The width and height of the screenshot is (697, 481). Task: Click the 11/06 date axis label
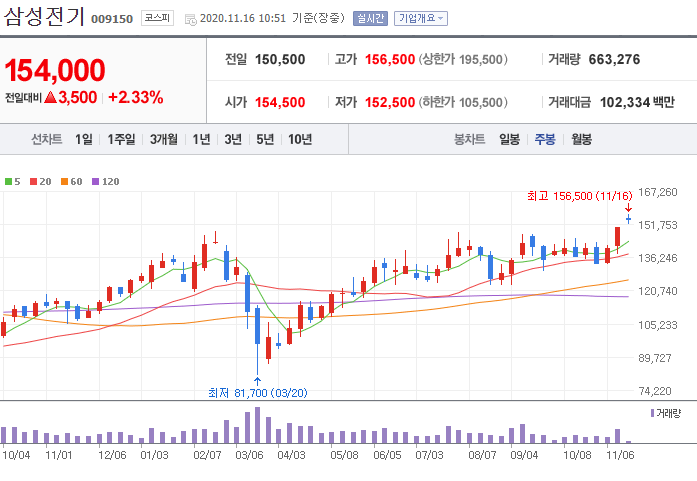pyautogui.click(x=620, y=455)
